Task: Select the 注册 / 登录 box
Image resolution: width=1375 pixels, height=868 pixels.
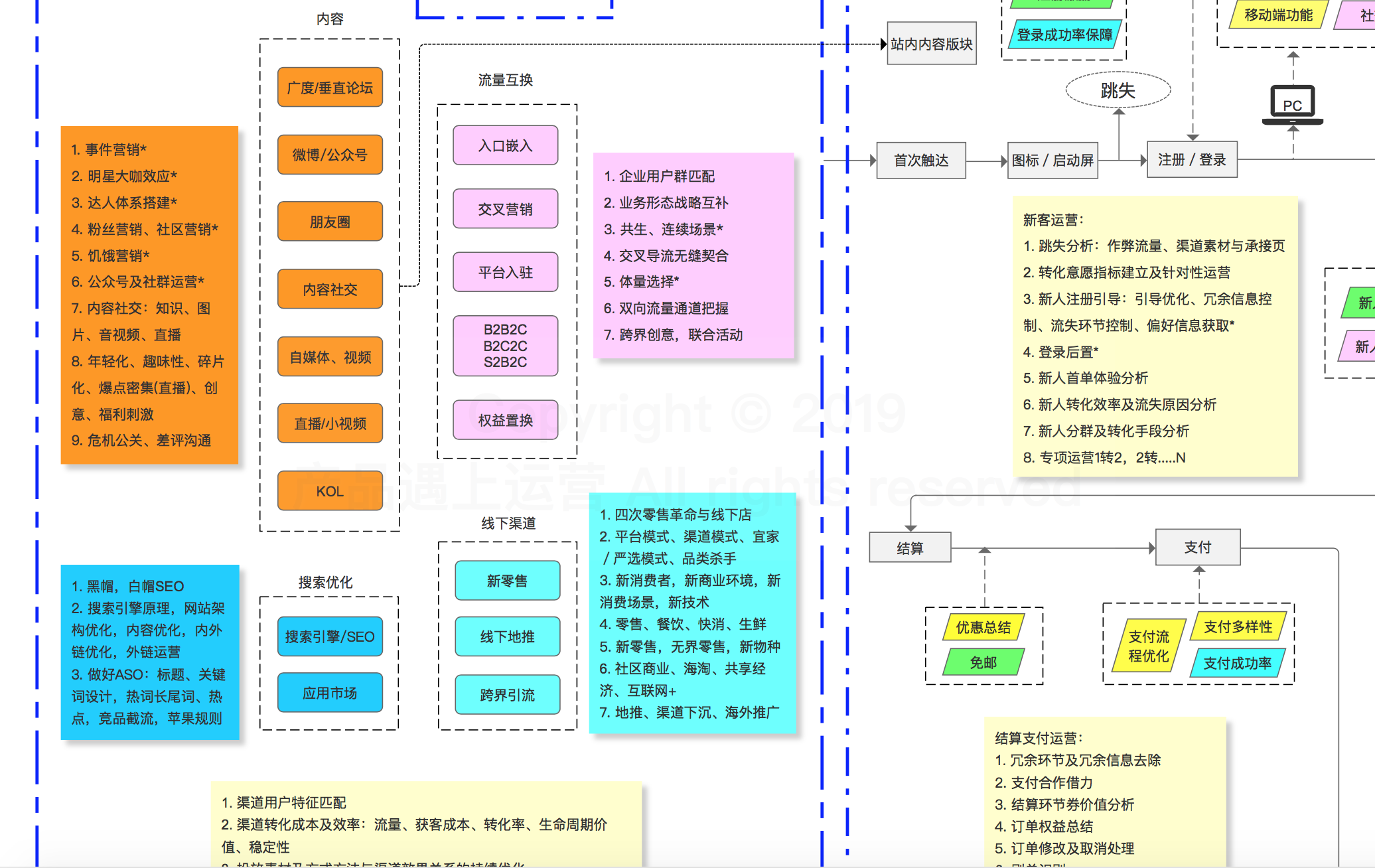Action: coord(1192,160)
